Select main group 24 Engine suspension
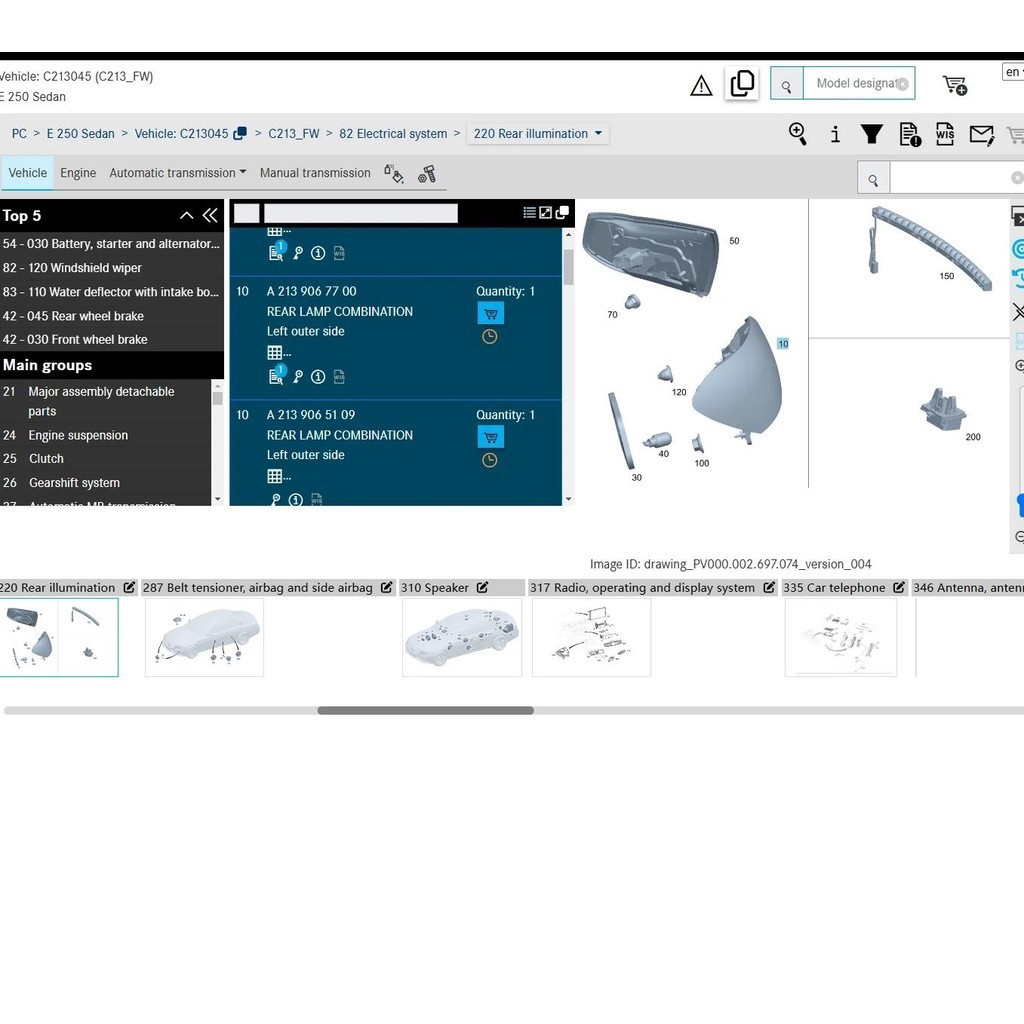1024x1024 pixels. click(105, 435)
